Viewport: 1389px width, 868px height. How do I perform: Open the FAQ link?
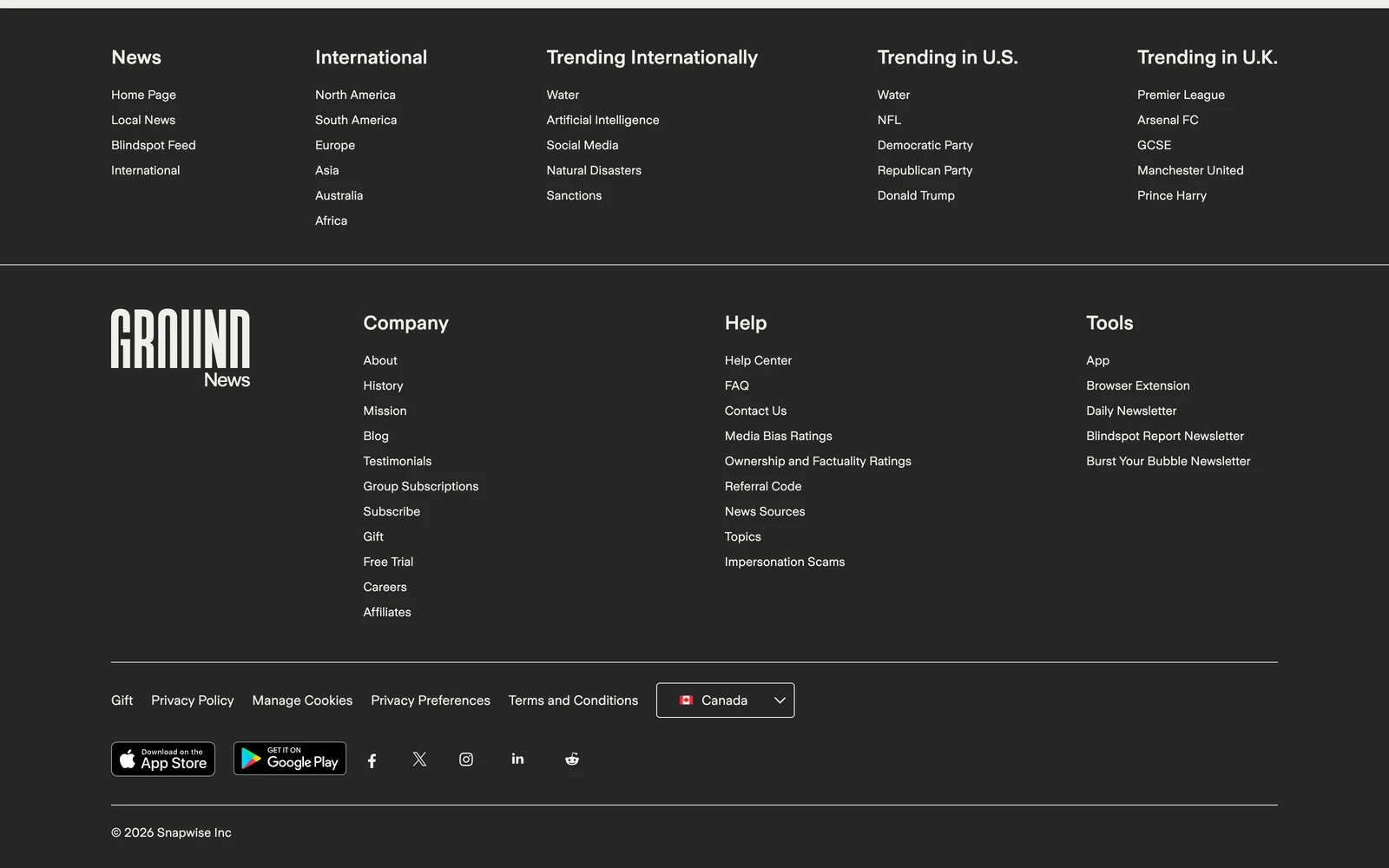737,385
